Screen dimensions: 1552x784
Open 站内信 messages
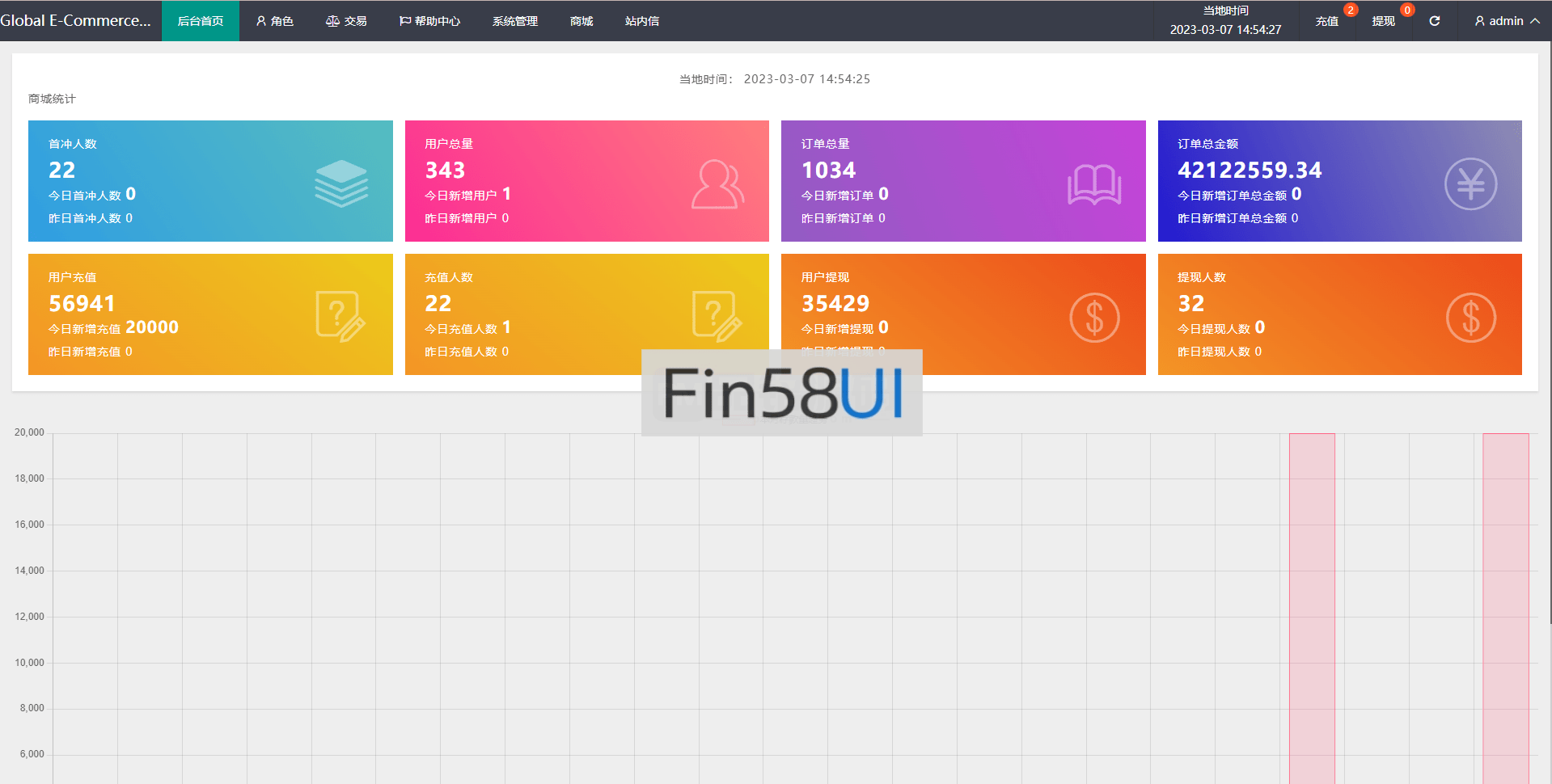tap(641, 21)
